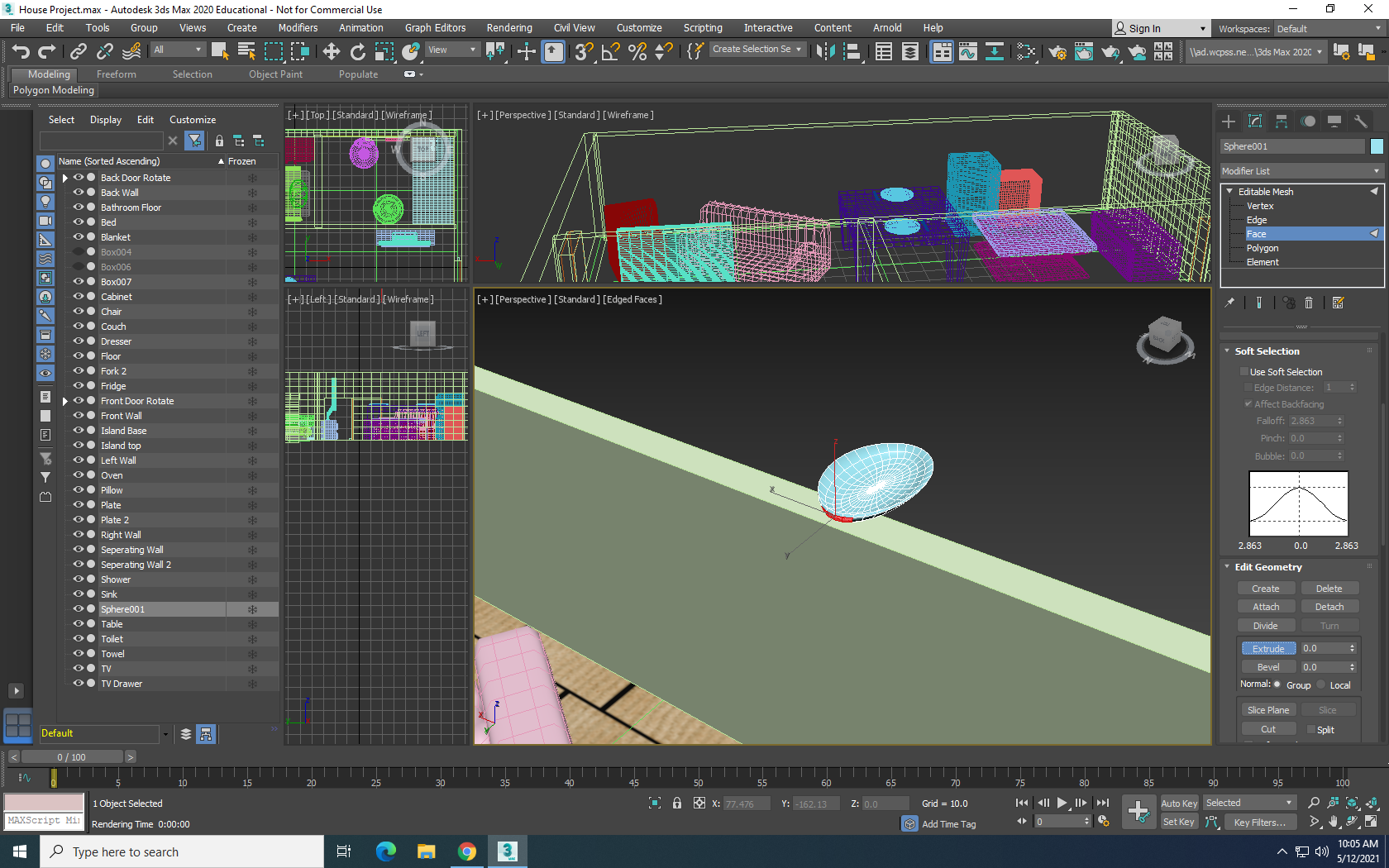This screenshot has height=868, width=1389.
Task: Collapse the Soft Selection rollout
Action: (1267, 351)
